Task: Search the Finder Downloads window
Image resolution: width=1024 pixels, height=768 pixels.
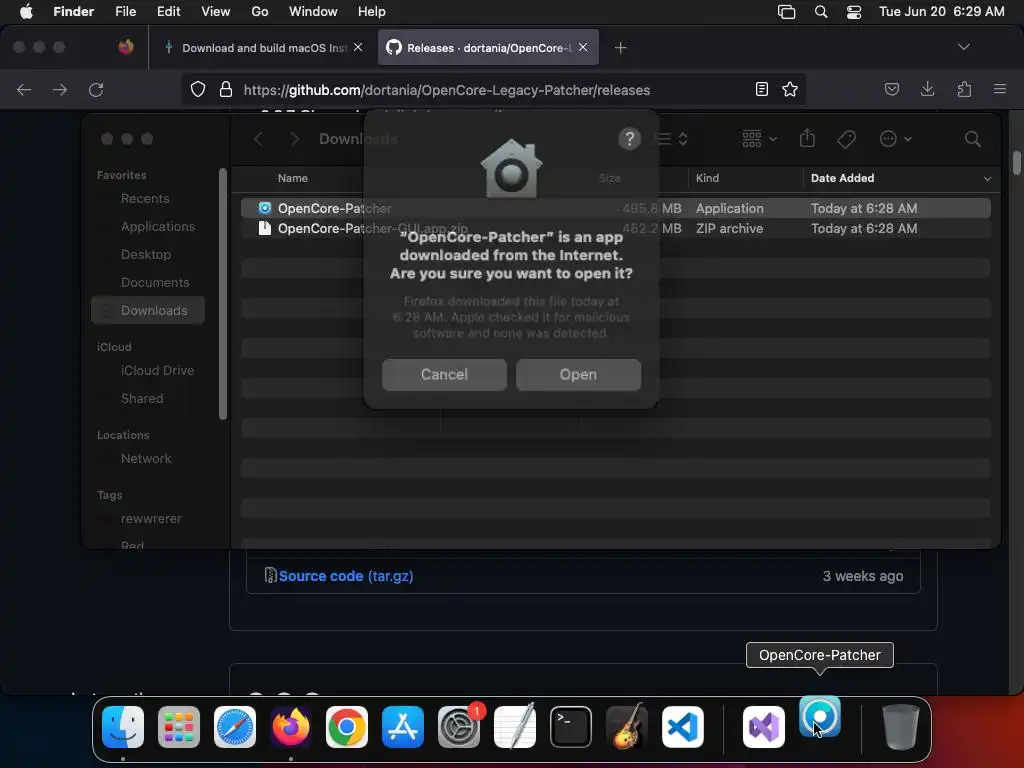Action: (x=972, y=138)
